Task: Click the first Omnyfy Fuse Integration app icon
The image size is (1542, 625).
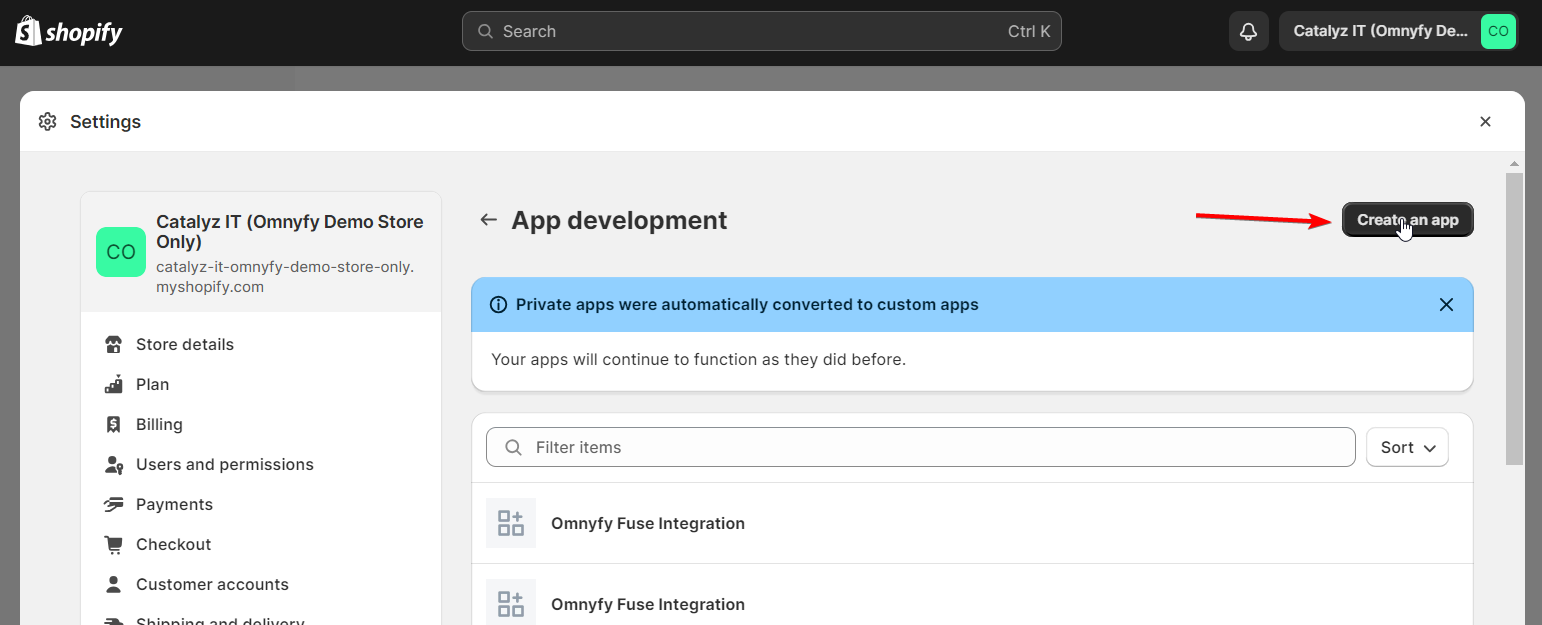Action: [511, 523]
